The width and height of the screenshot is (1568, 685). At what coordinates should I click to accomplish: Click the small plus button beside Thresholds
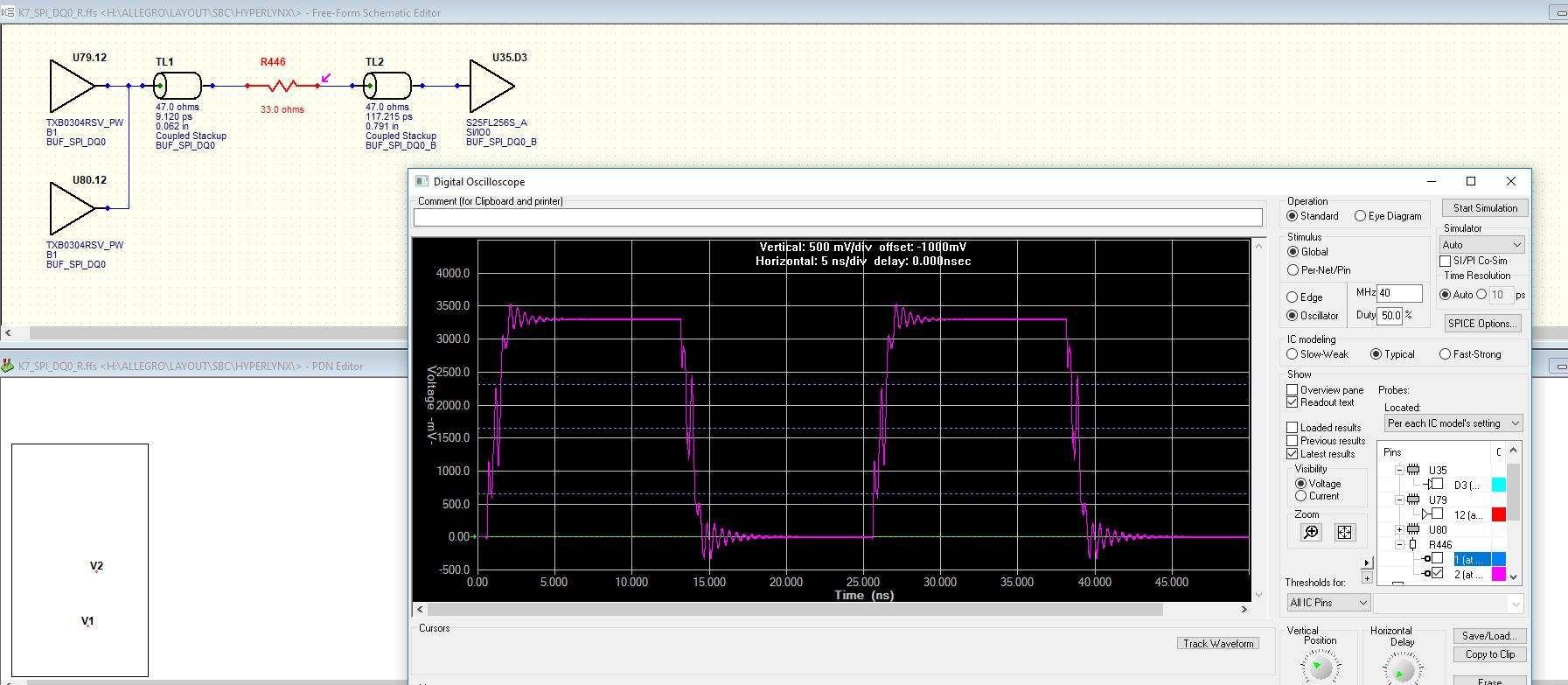(x=1368, y=577)
